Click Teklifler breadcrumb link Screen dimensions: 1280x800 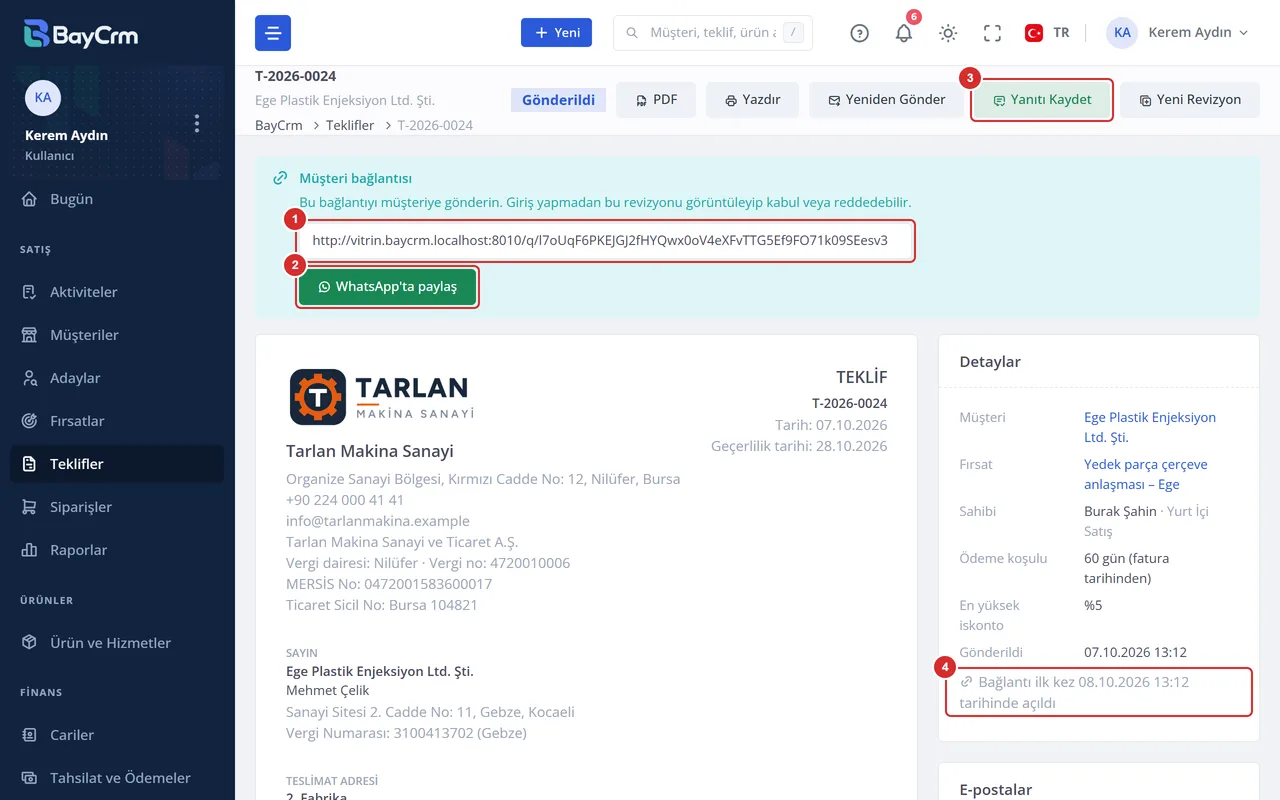[x=350, y=125]
